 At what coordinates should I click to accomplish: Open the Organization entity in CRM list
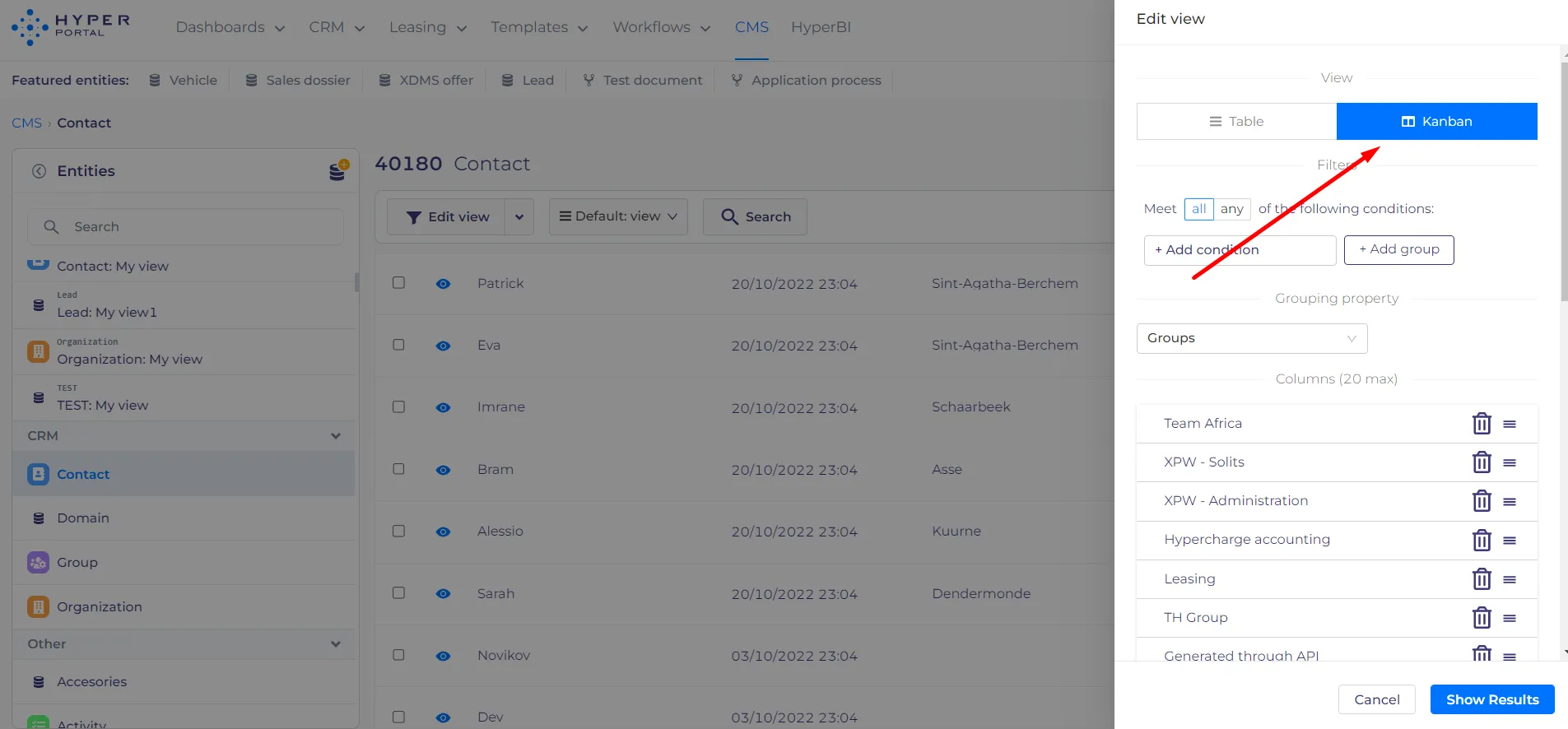[x=183, y=606]
